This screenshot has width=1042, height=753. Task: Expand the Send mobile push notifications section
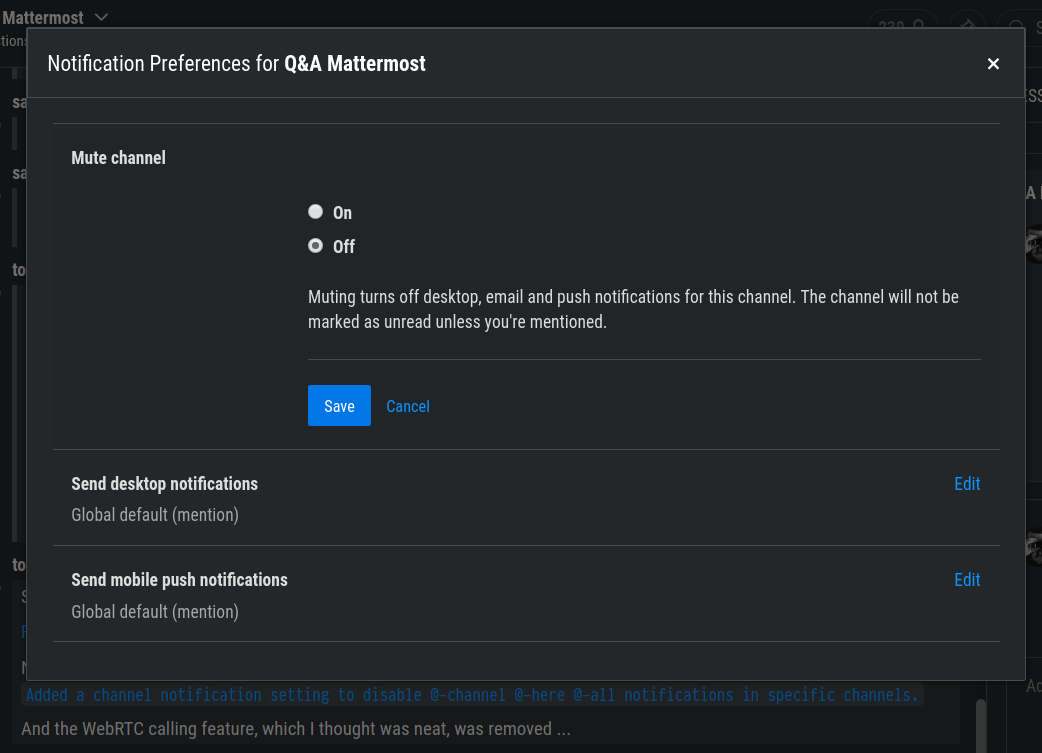[x=180, y=580]
